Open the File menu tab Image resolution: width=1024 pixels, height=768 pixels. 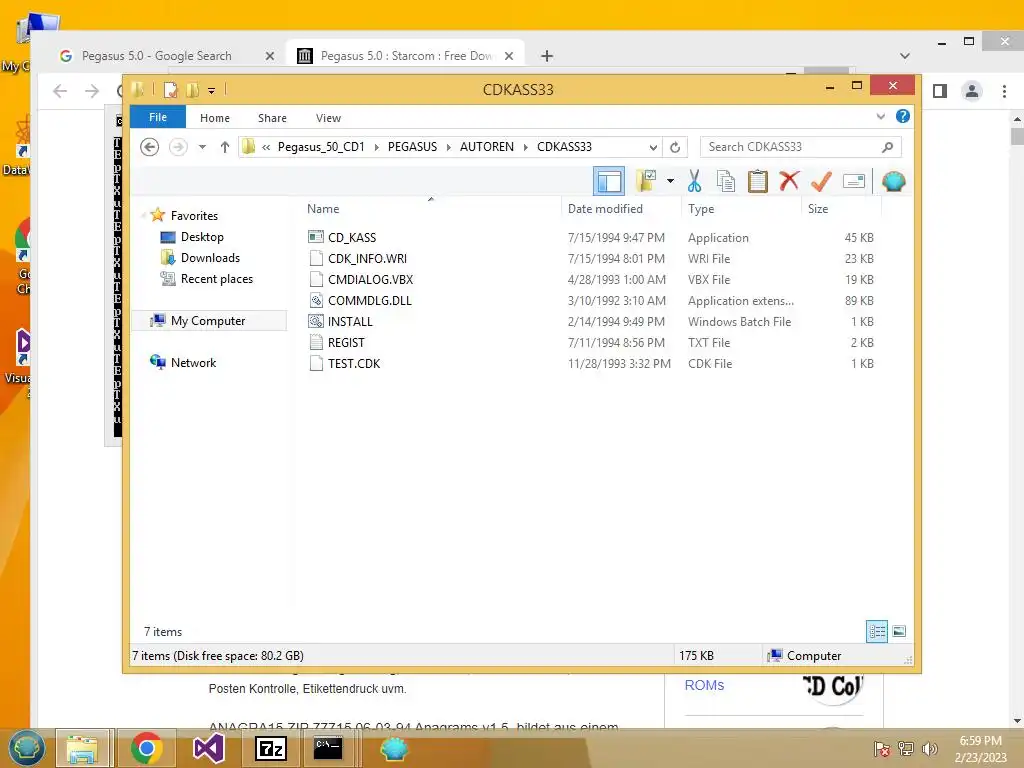tap(157, 118)
